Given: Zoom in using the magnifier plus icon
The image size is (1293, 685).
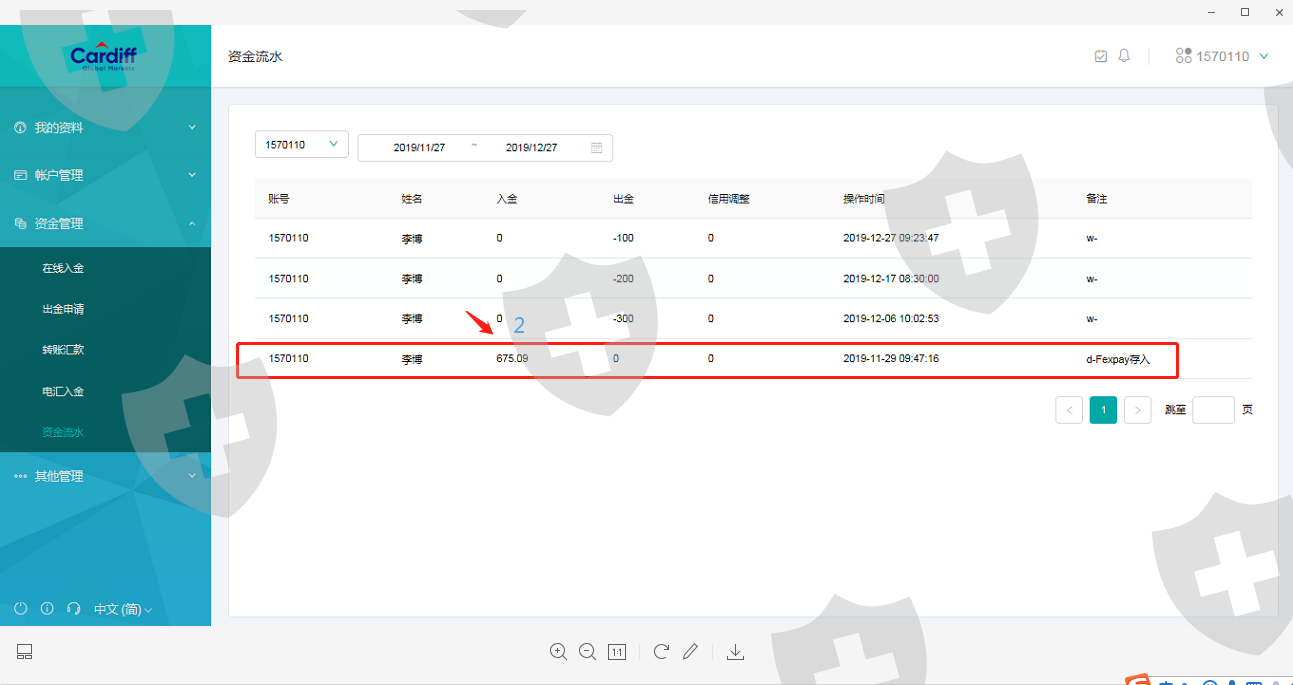Looking at the screenshot, I should 558,652.
